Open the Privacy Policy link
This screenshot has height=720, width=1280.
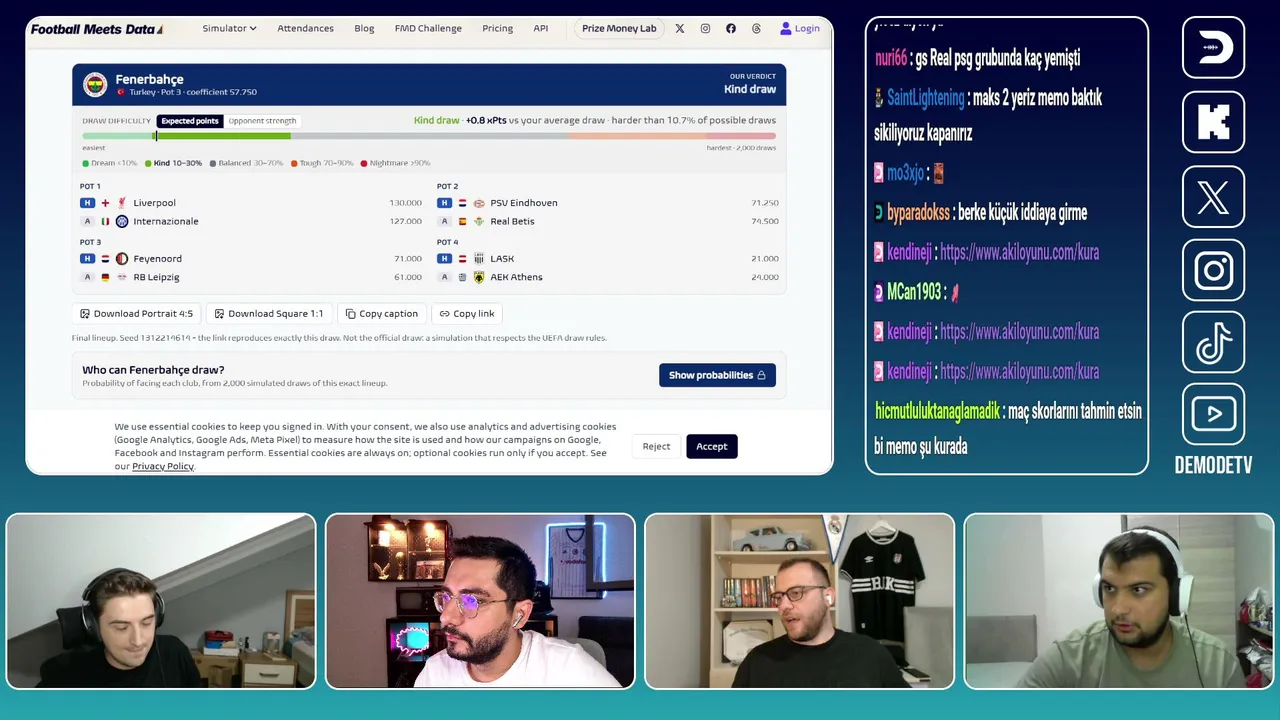click(x=163, y=467)
